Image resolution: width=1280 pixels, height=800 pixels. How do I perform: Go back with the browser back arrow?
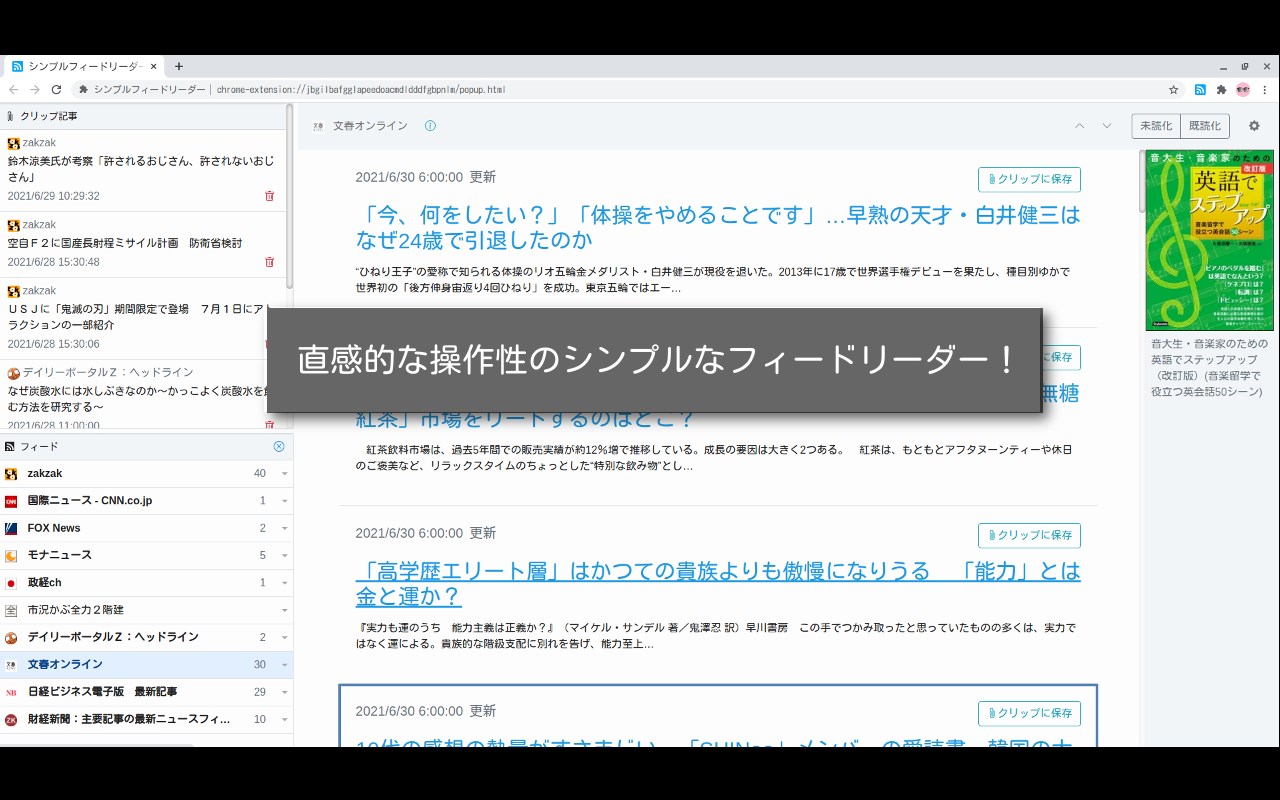(14, 89)
